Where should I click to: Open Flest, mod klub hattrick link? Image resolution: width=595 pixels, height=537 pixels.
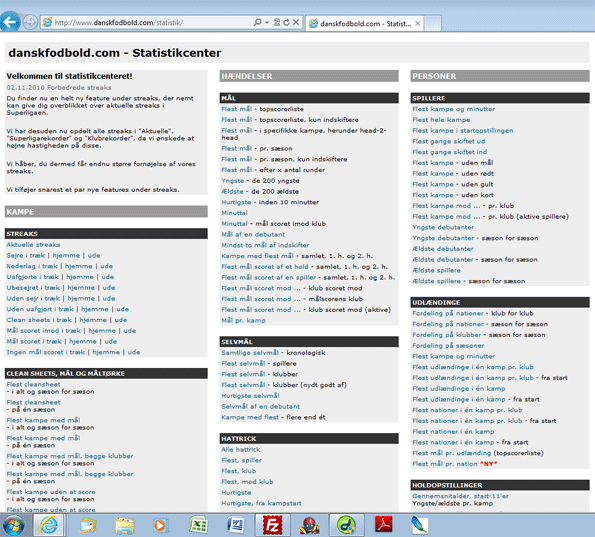[247, 482]
